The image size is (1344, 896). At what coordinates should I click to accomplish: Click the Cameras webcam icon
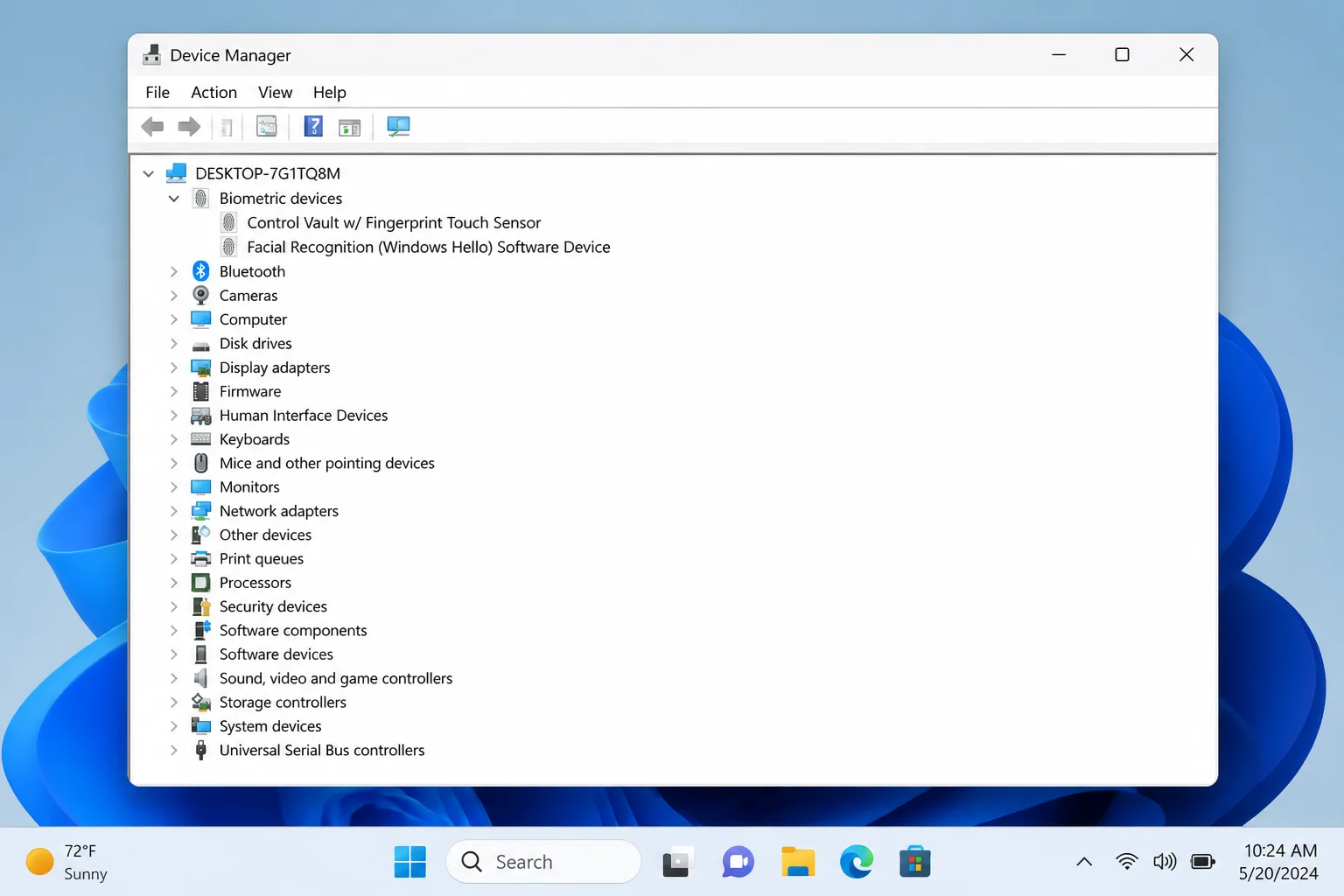click(201, 295)
